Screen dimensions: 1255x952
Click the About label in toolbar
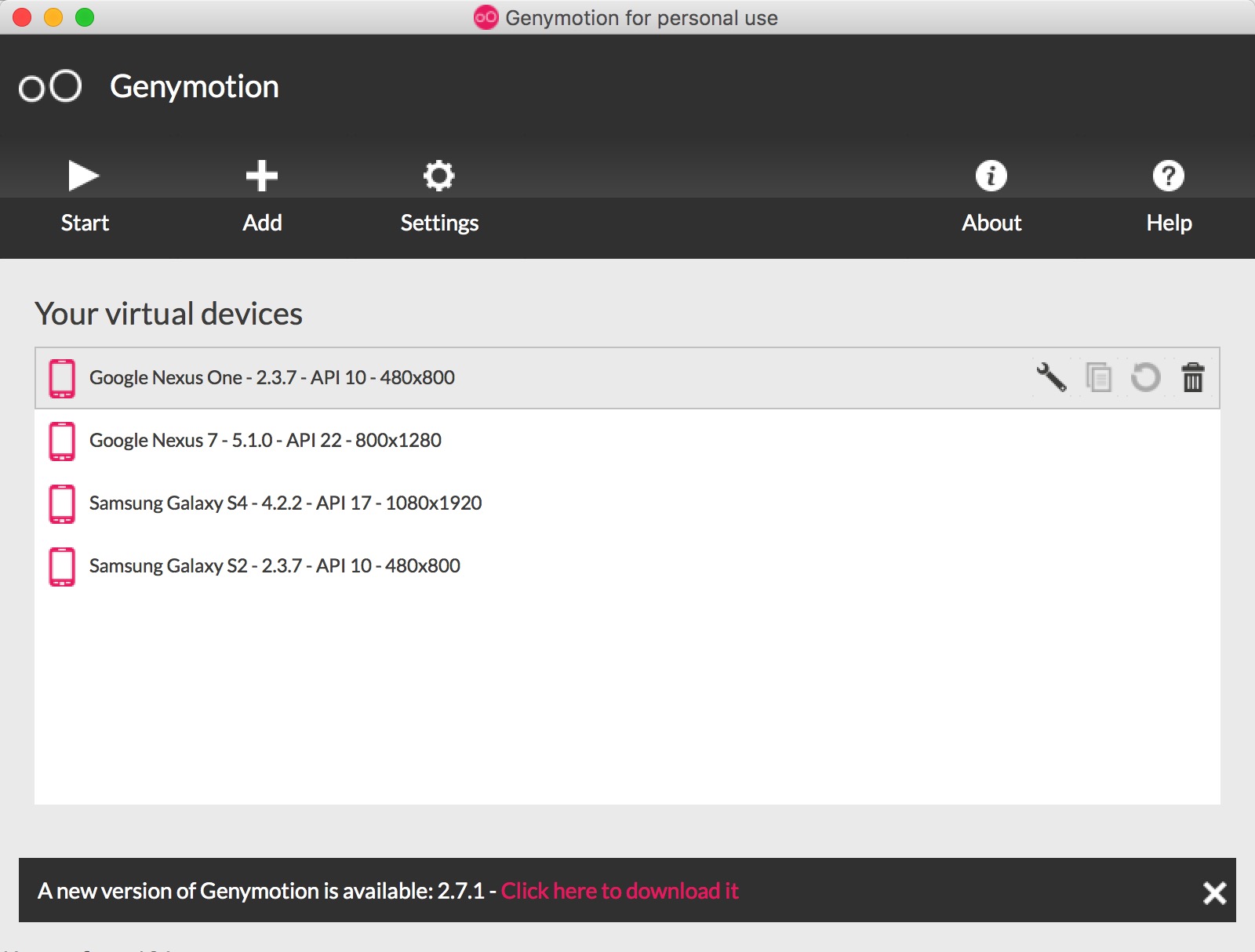click(991, 223)
